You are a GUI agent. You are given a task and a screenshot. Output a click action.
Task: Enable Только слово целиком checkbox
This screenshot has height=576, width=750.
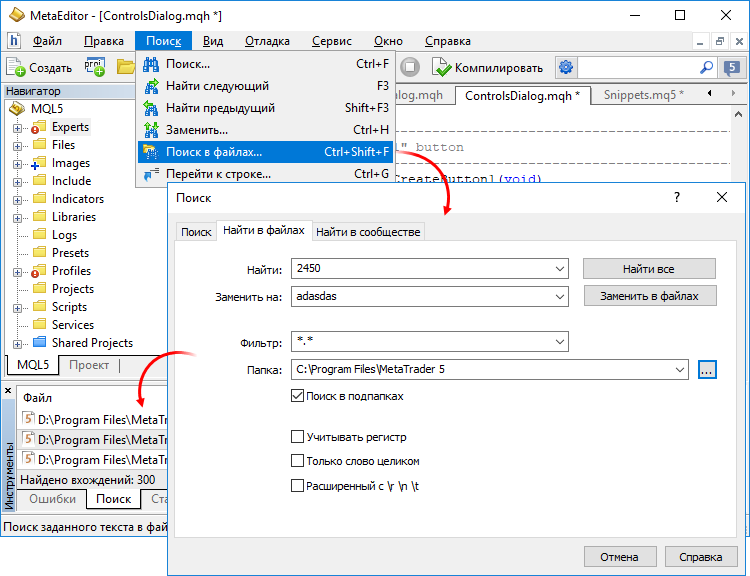[298, 461]
